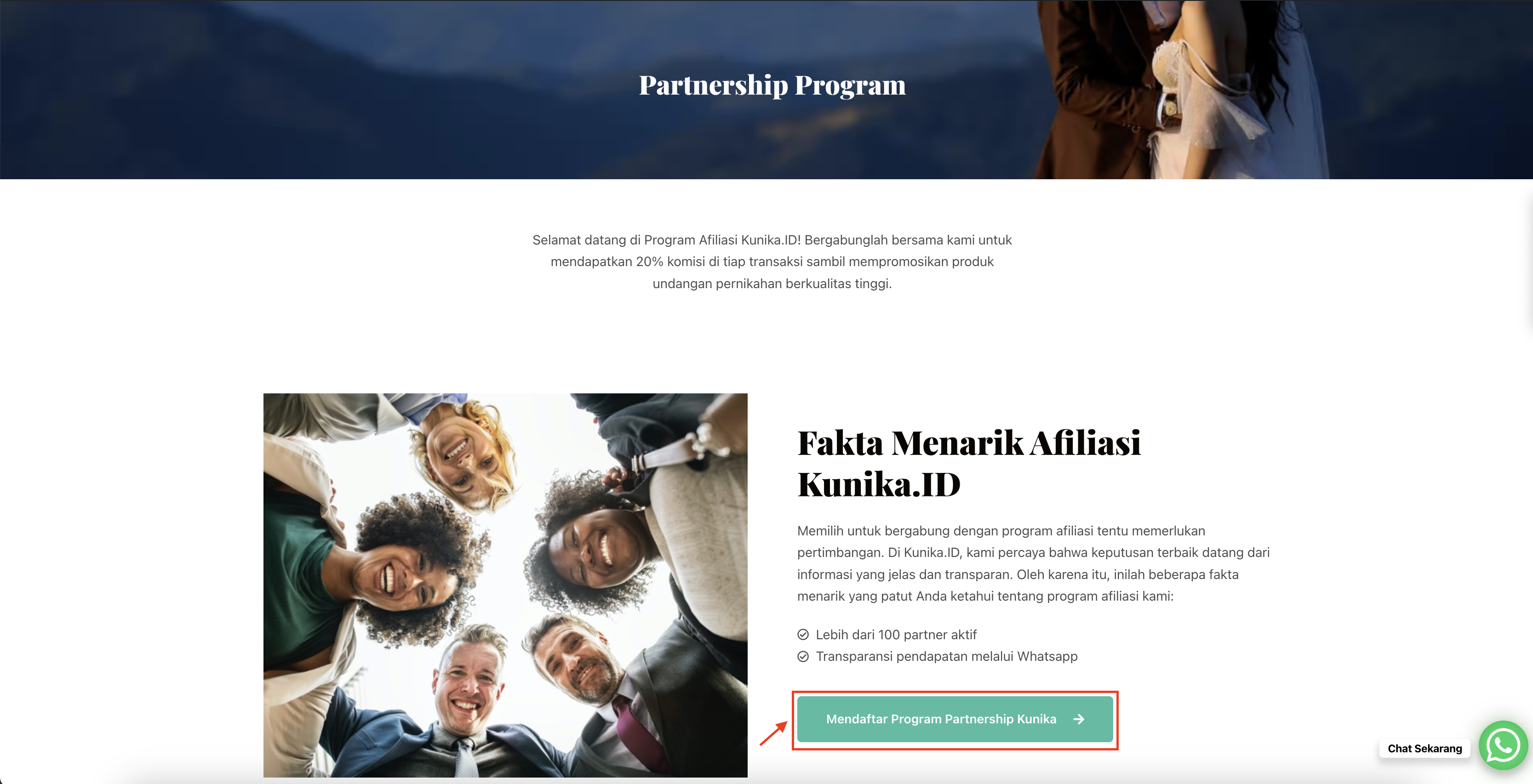Open the green WhatsApp chat icon
The image size is (1533, 784).
tap(1503, 745)
